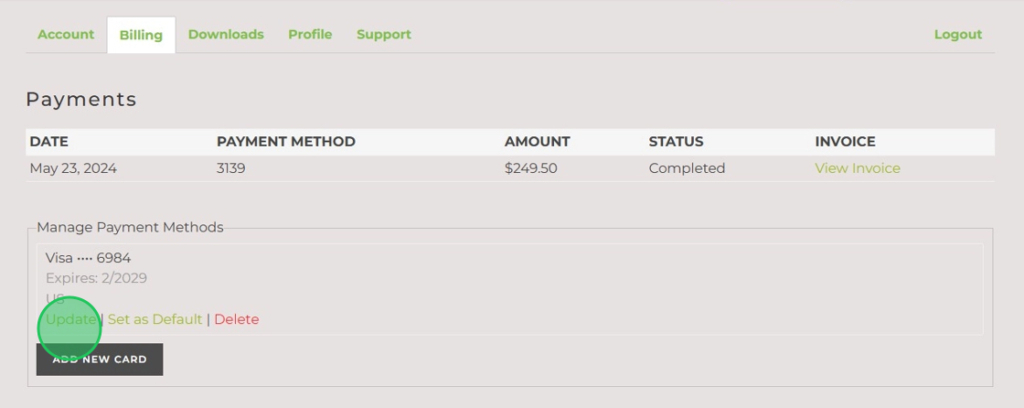Viewport: 1024px width, 408px height.
Task: Click the PAYMENT METHOD column header
Action: pos(286,142)
